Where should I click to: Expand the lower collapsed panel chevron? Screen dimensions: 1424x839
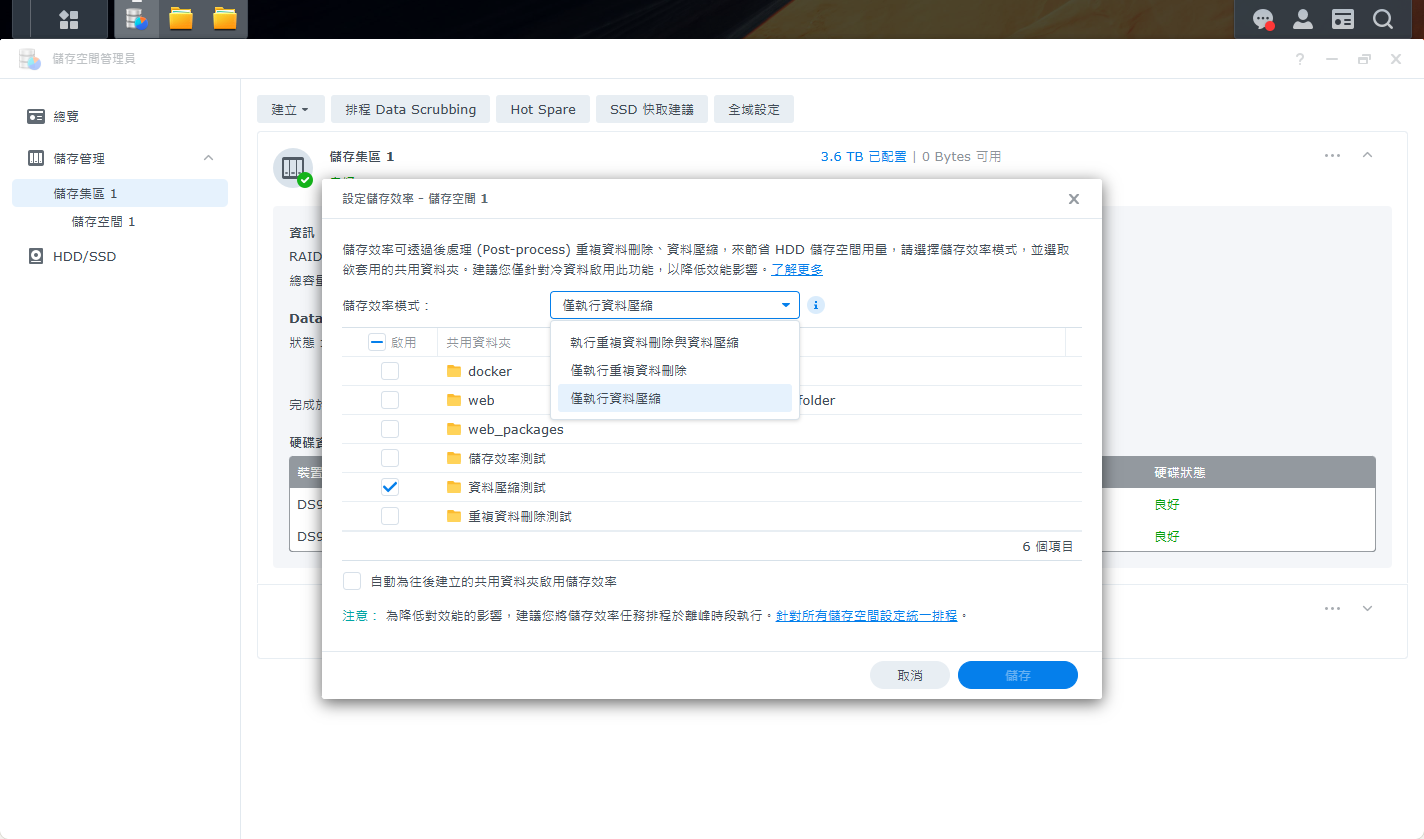pos(1367,608)
